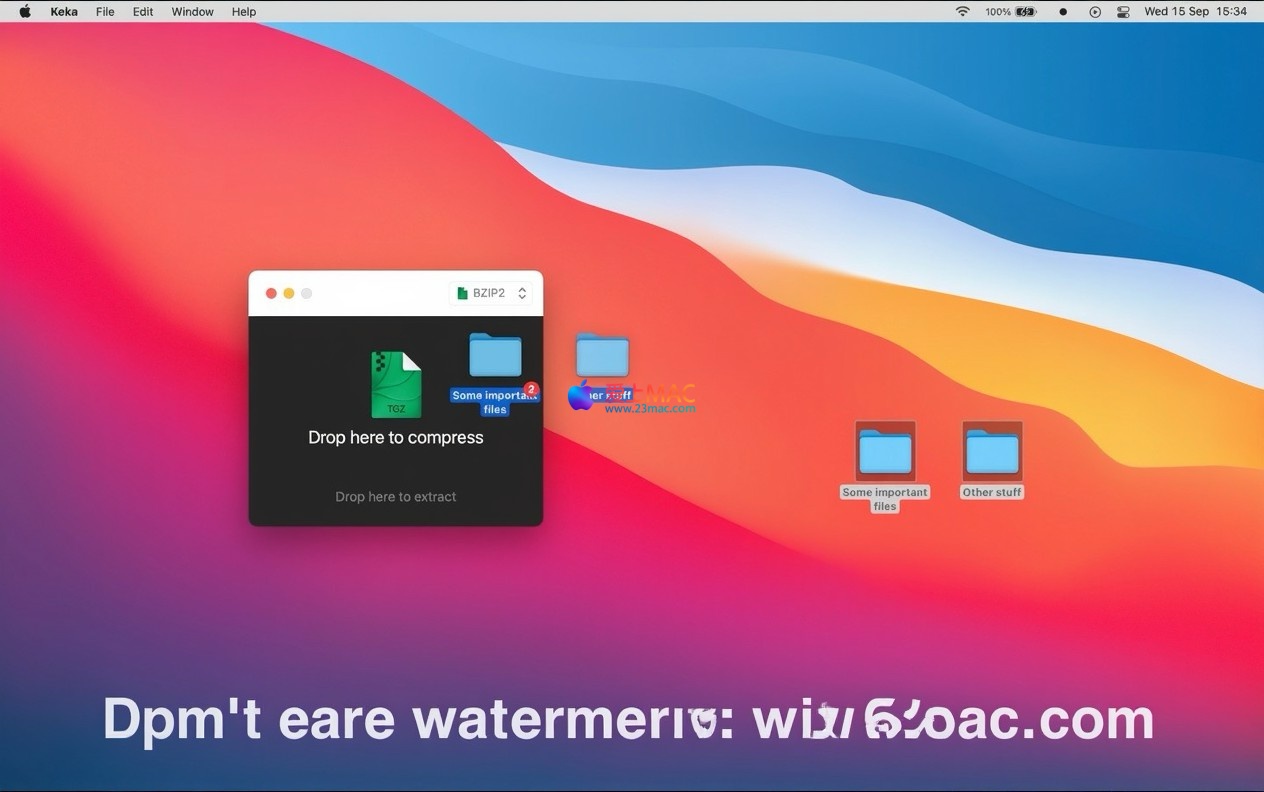Click the green TGZ archive icon
Screen dimensions: 1264x792
tap(396, 385)
